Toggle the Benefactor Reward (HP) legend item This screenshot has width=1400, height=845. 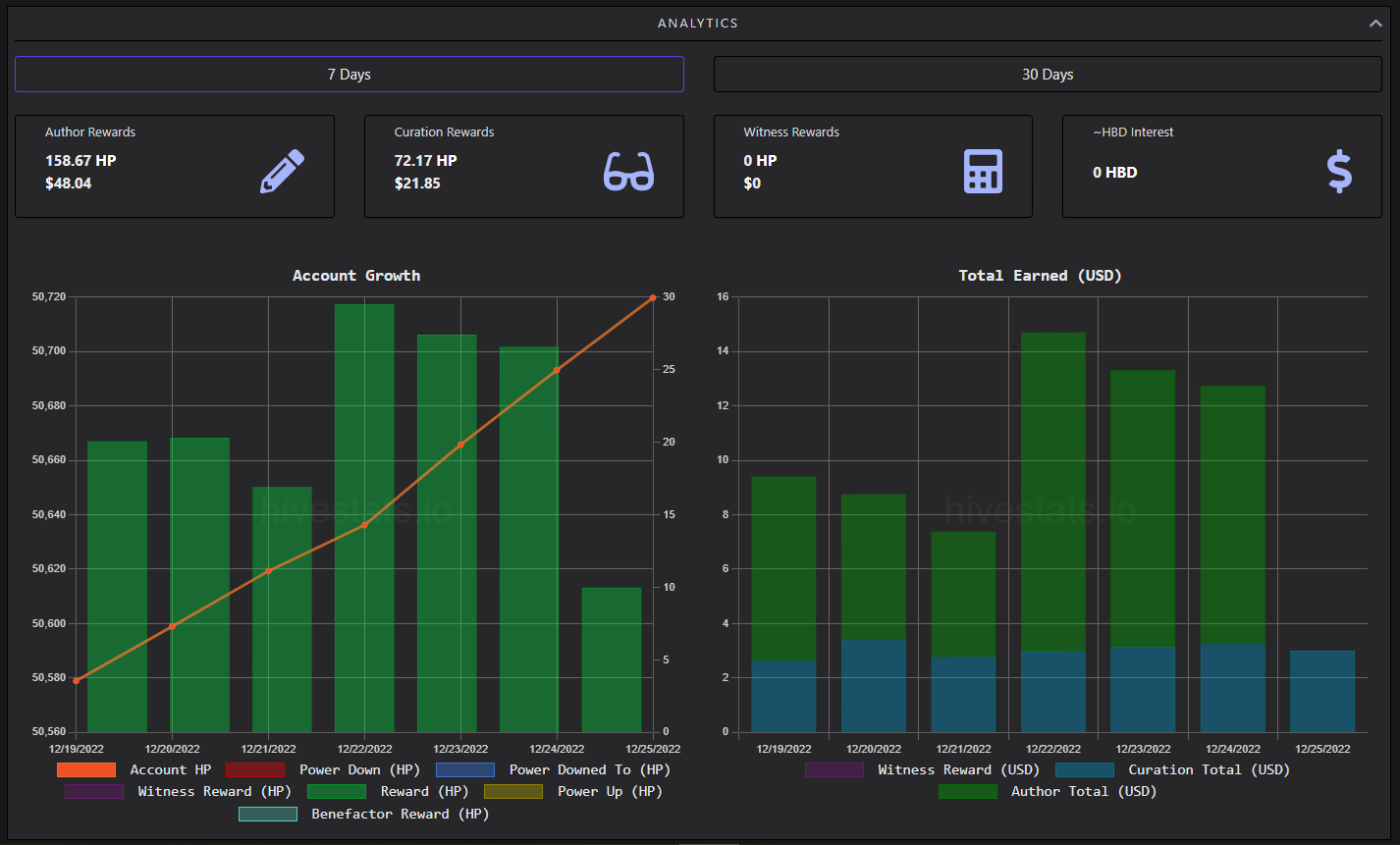(x=363, y=814)
